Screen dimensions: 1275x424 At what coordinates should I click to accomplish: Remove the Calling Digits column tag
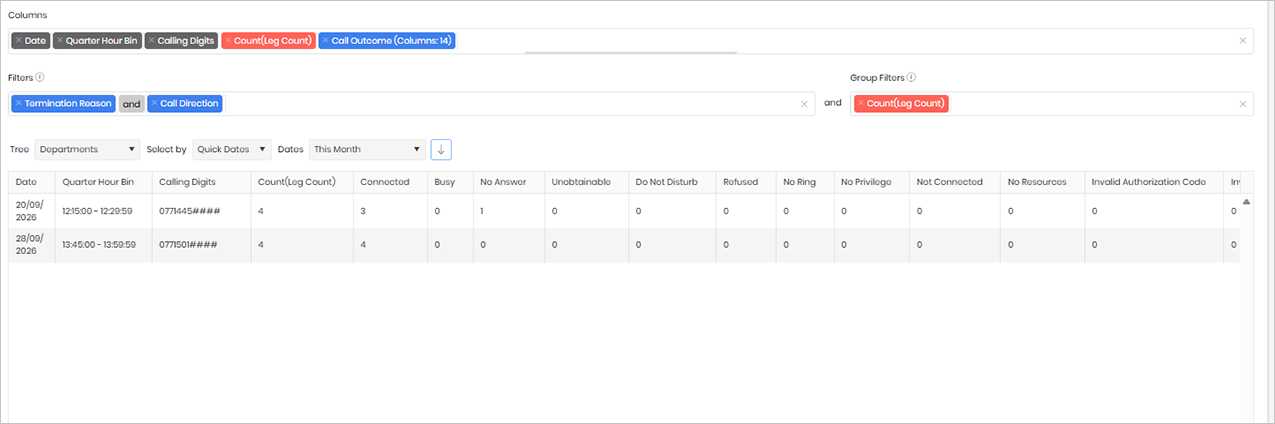click(152, 41)
